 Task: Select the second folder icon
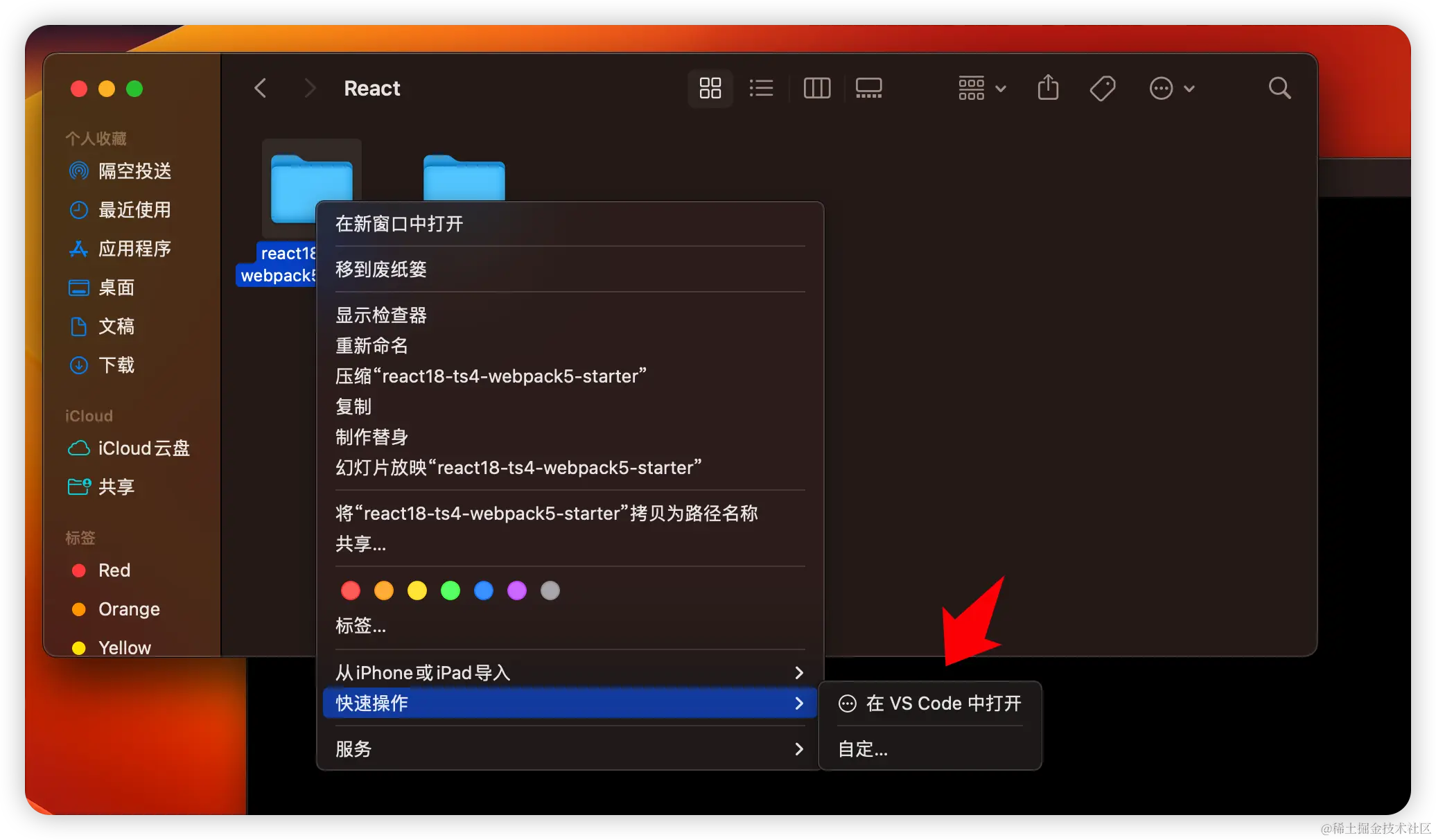click(464, 177)
